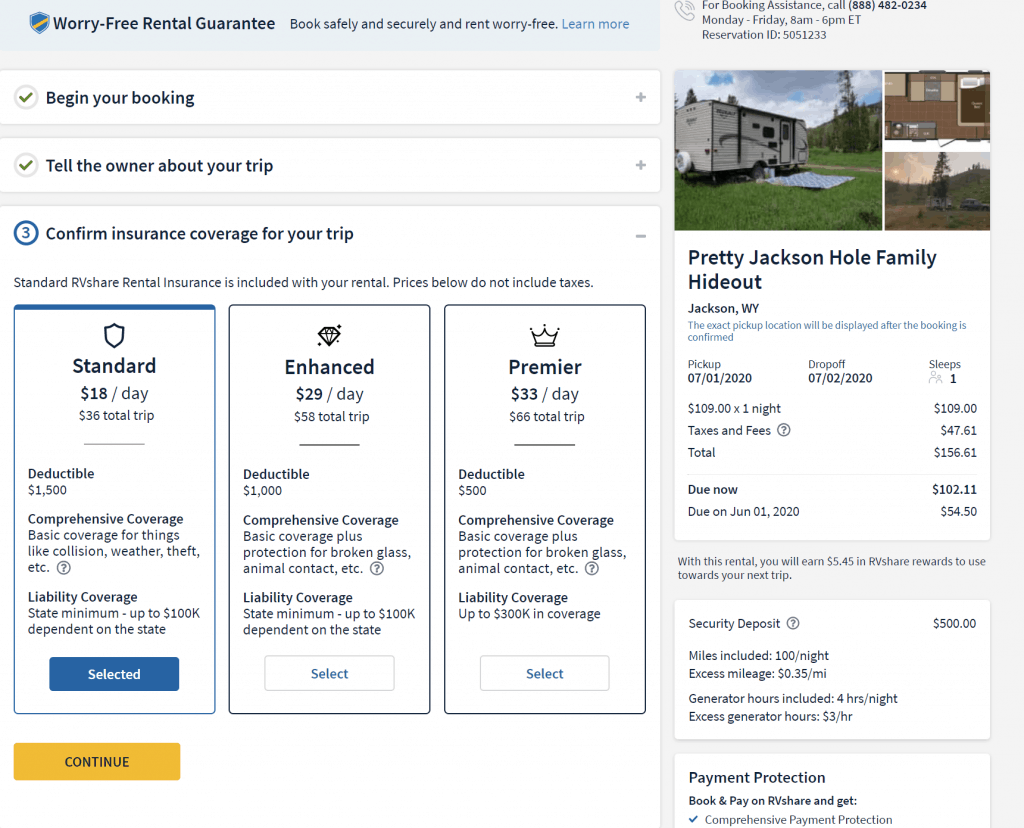Click the Enhanced plan title
The image size is (1024, 828).
click(x=329, y=367)
